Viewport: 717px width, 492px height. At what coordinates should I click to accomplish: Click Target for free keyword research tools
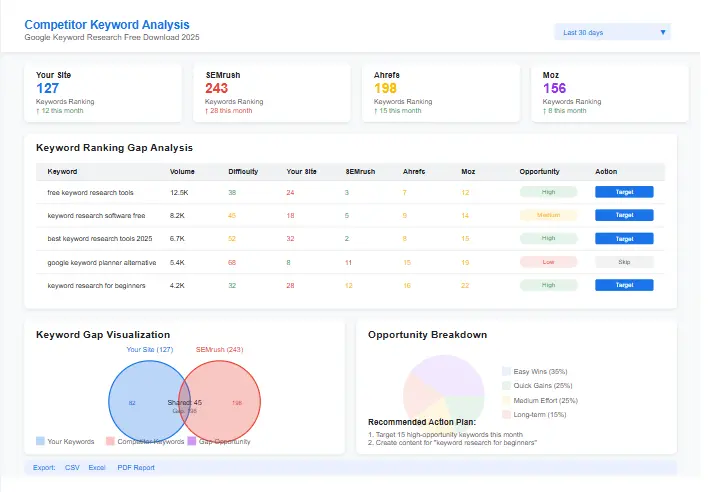pos(623,191)
